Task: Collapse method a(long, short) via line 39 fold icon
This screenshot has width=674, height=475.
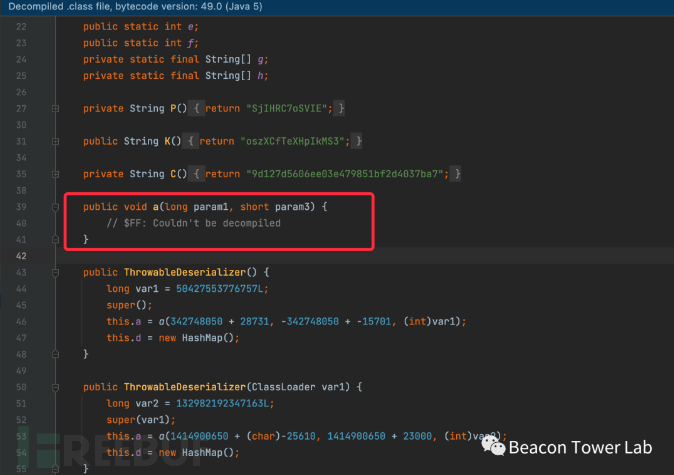Action: click(x=57, y=207)
